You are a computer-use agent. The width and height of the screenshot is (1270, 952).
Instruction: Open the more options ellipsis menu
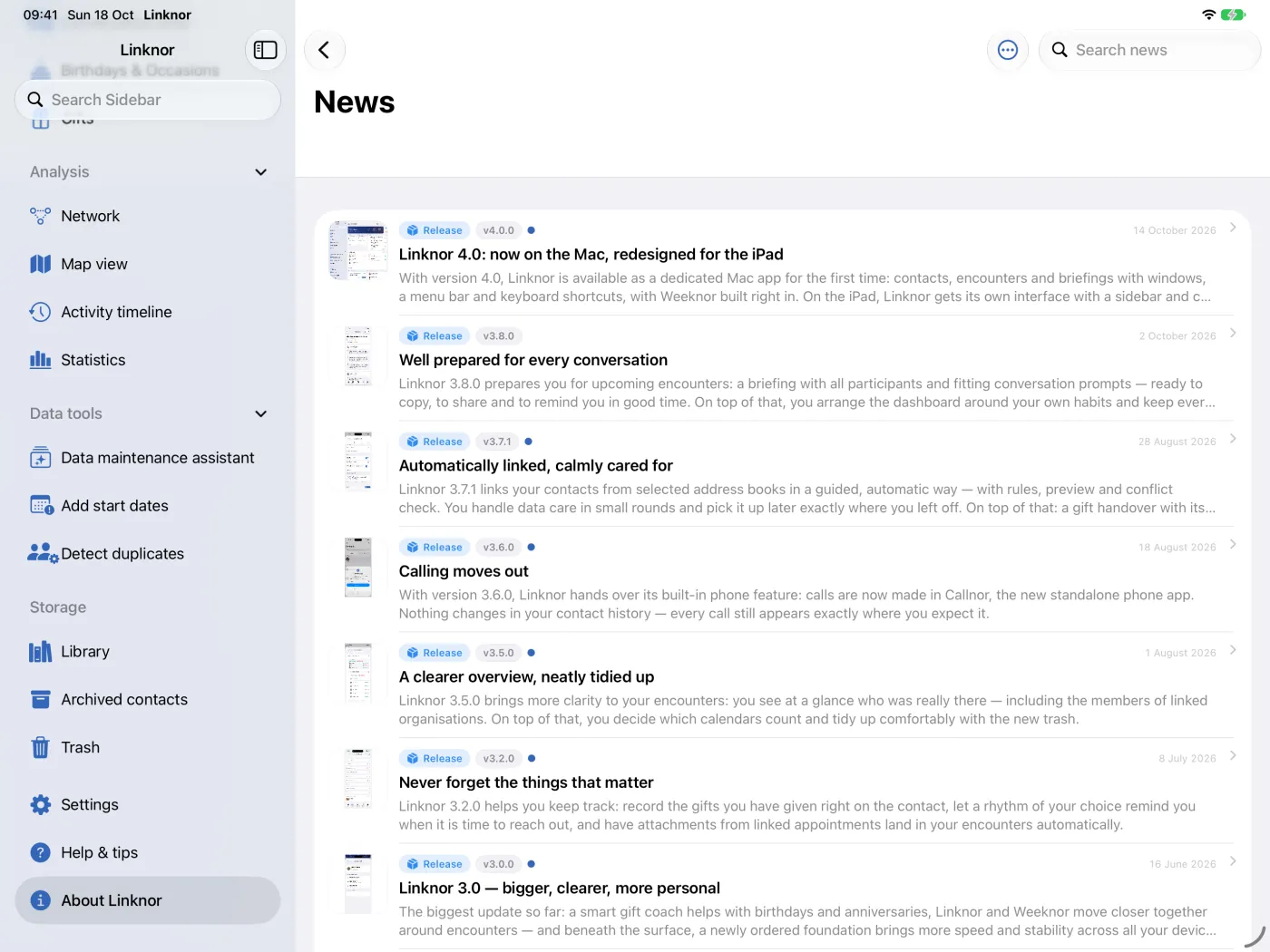coord(1007,50)
